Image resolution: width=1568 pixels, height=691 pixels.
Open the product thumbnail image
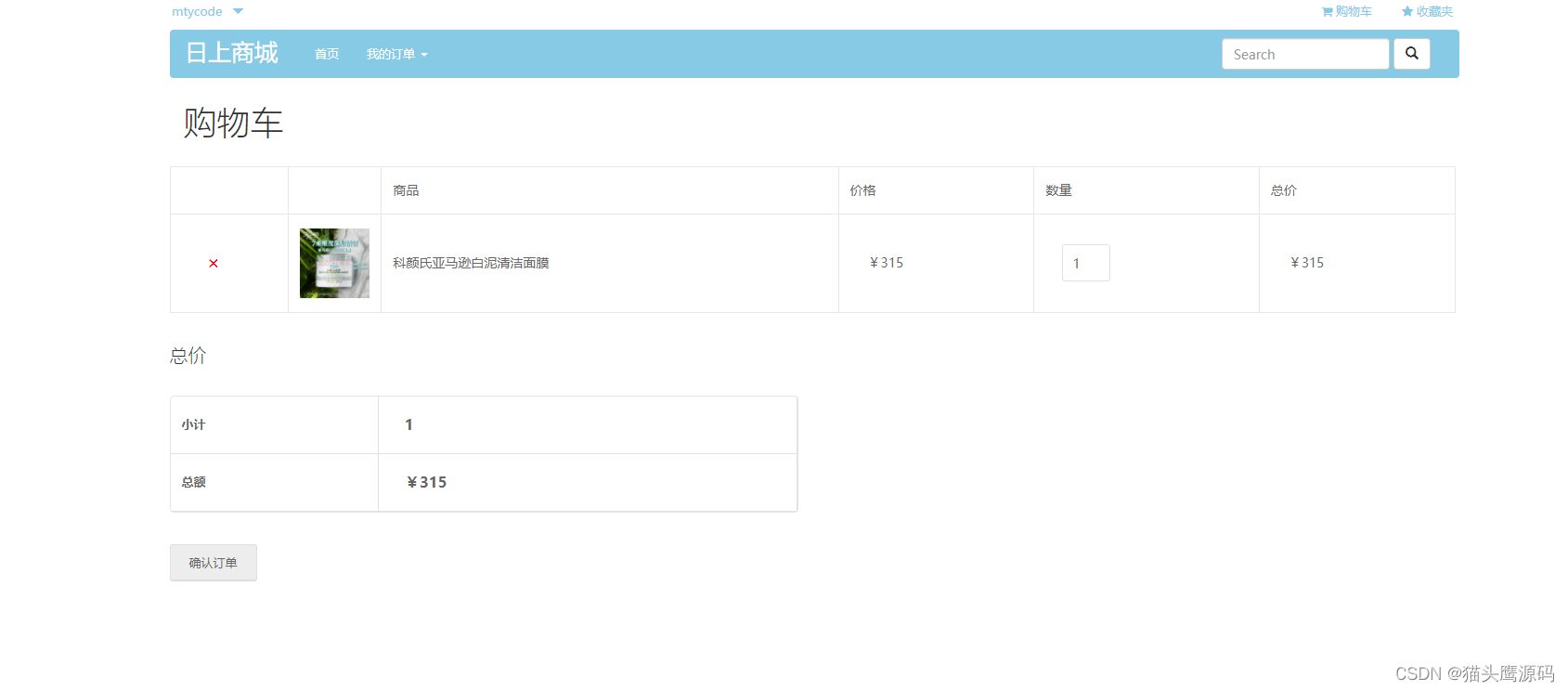click(x=334, y=263)
